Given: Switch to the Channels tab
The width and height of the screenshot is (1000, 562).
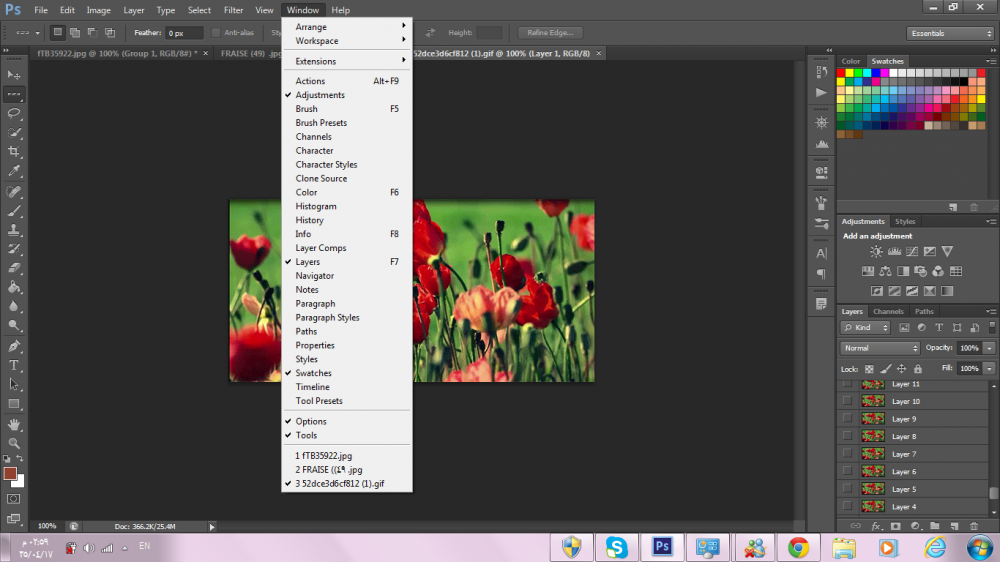Looking at the screenshot, I should pyautogui.click(x=888, y=311).
